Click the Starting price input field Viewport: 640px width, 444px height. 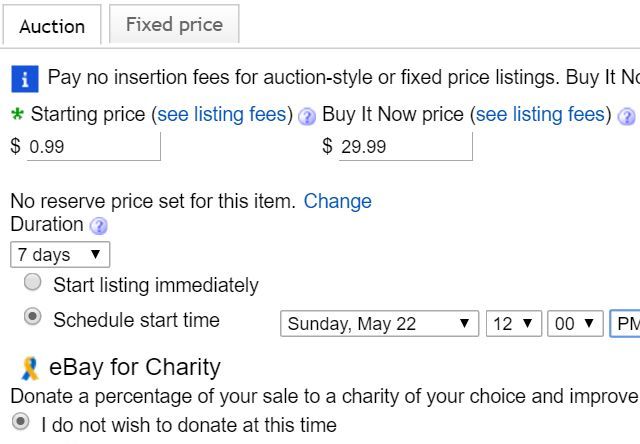[x=93, y=146]
